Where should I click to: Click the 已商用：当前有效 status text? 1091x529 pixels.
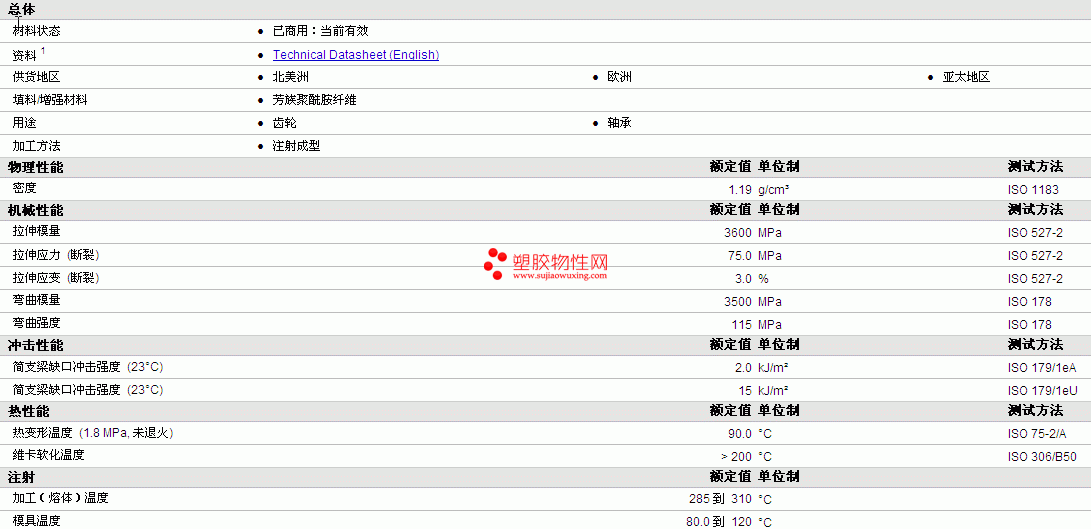tap(320, 31)
